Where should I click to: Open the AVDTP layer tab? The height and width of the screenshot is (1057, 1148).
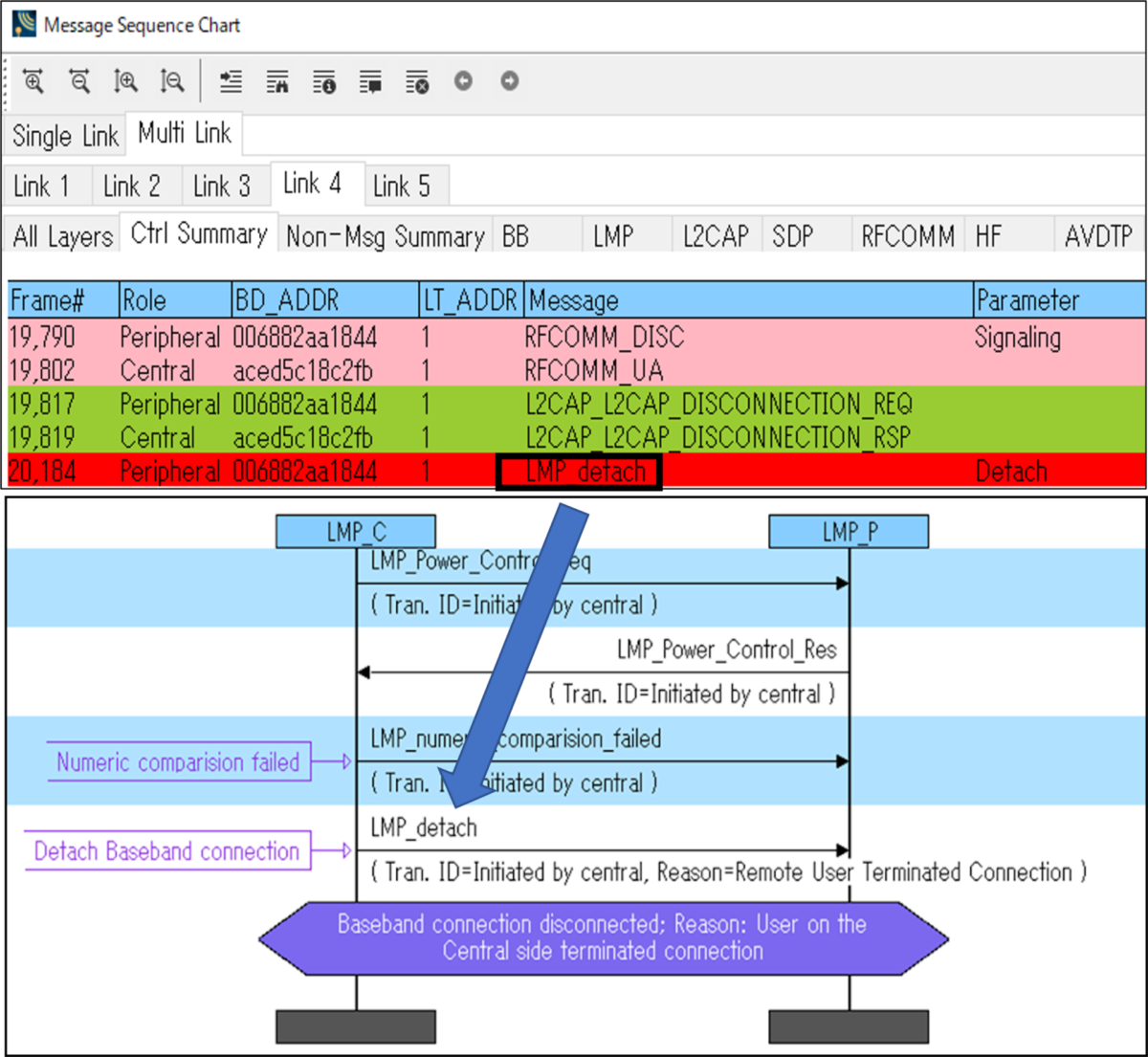click(x=1098, y=236)
